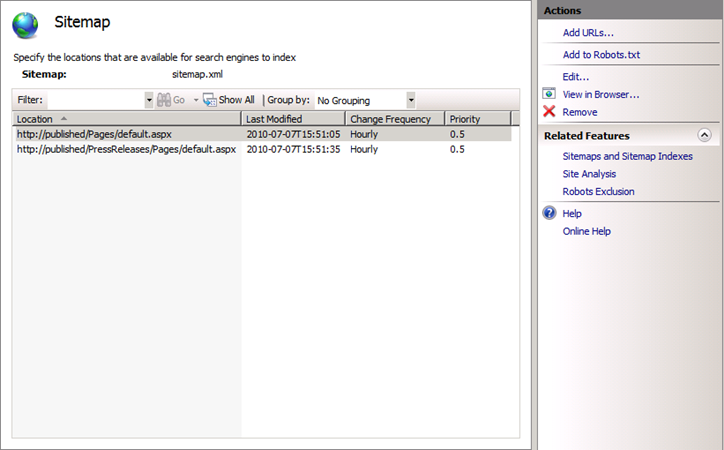This screenshot has height=450, width=724.
Task: Click the red Remove X icon
Action: (x=549, y=112)
